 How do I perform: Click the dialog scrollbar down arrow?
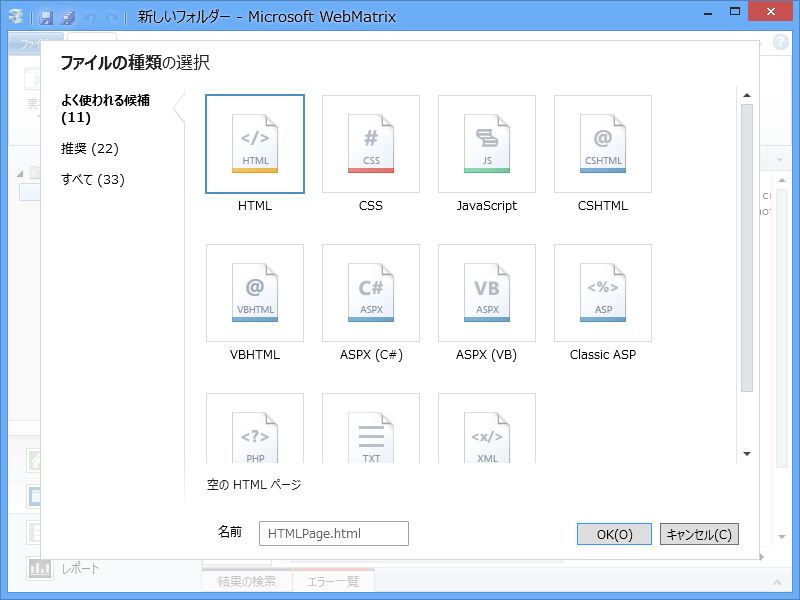tap(747, 454)
